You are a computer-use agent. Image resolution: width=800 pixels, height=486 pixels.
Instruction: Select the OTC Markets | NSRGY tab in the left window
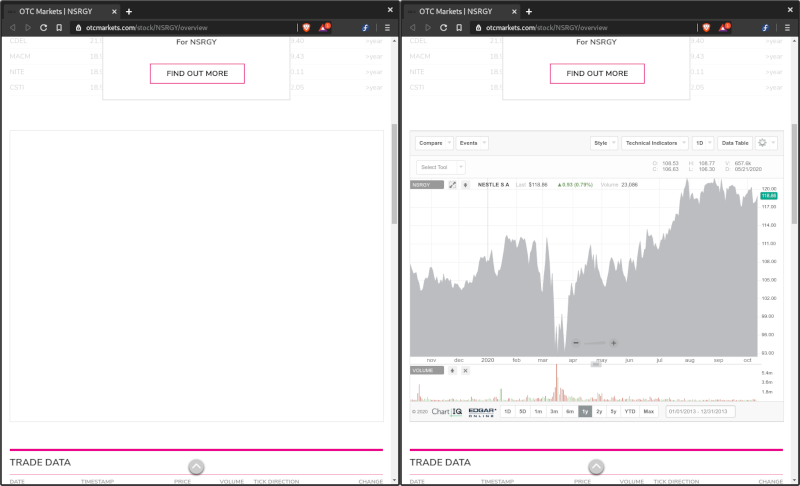click(x=62, y=11)
